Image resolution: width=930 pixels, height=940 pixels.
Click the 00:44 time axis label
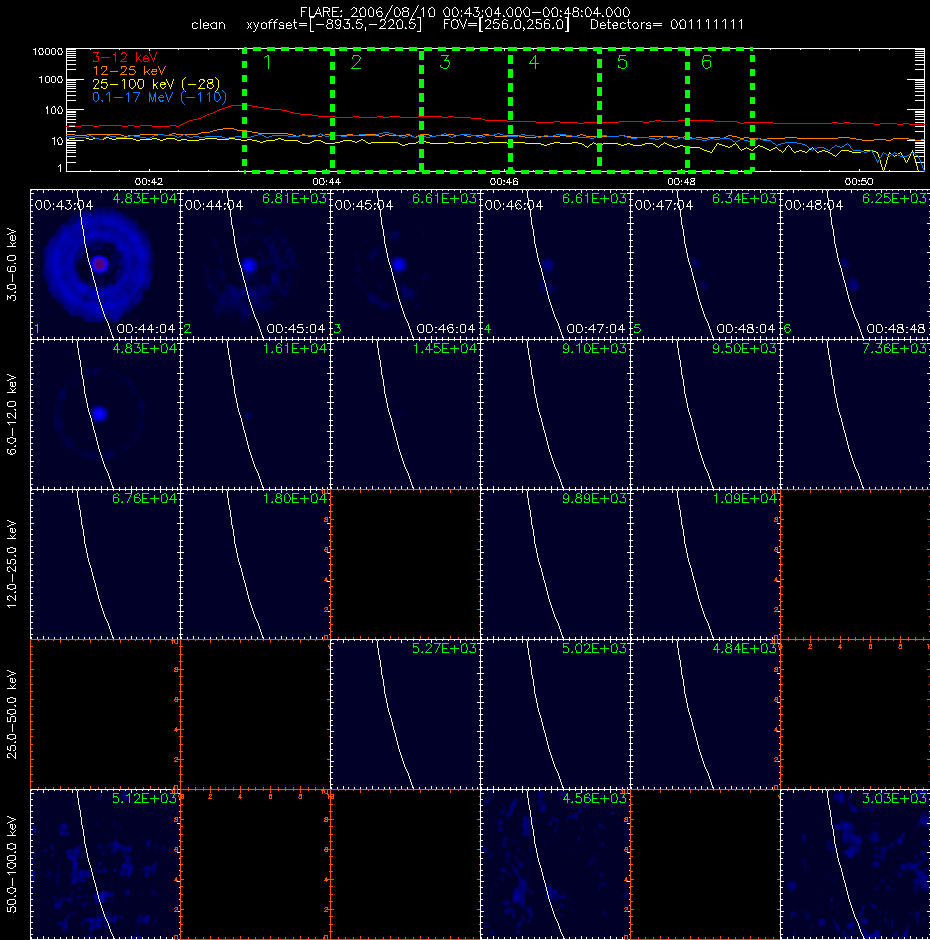[326, 182]
